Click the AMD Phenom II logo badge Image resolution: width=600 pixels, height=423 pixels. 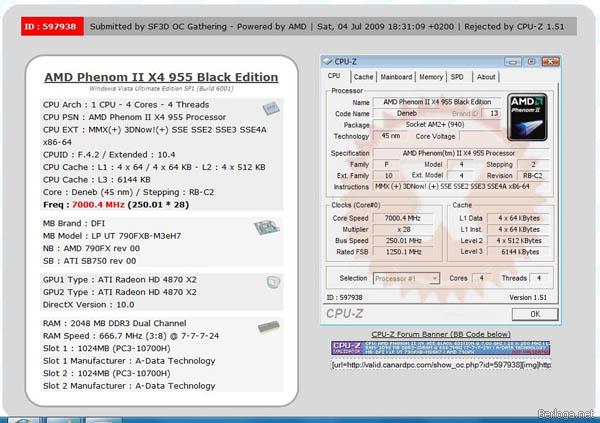[x=527, y=117]
